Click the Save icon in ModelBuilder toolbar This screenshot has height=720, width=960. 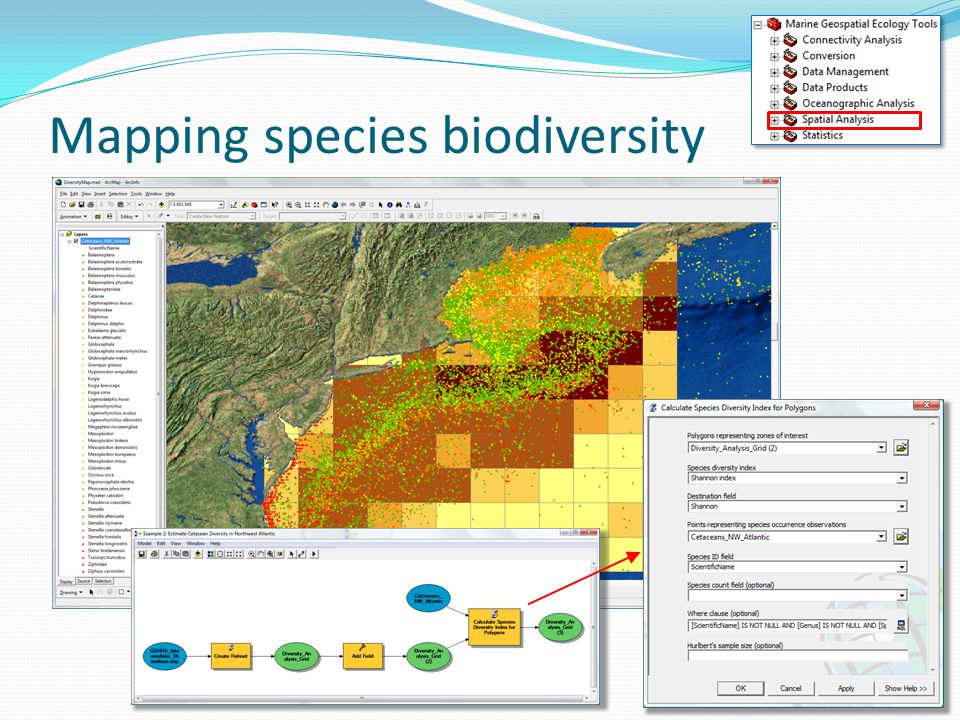coord(141,554)
